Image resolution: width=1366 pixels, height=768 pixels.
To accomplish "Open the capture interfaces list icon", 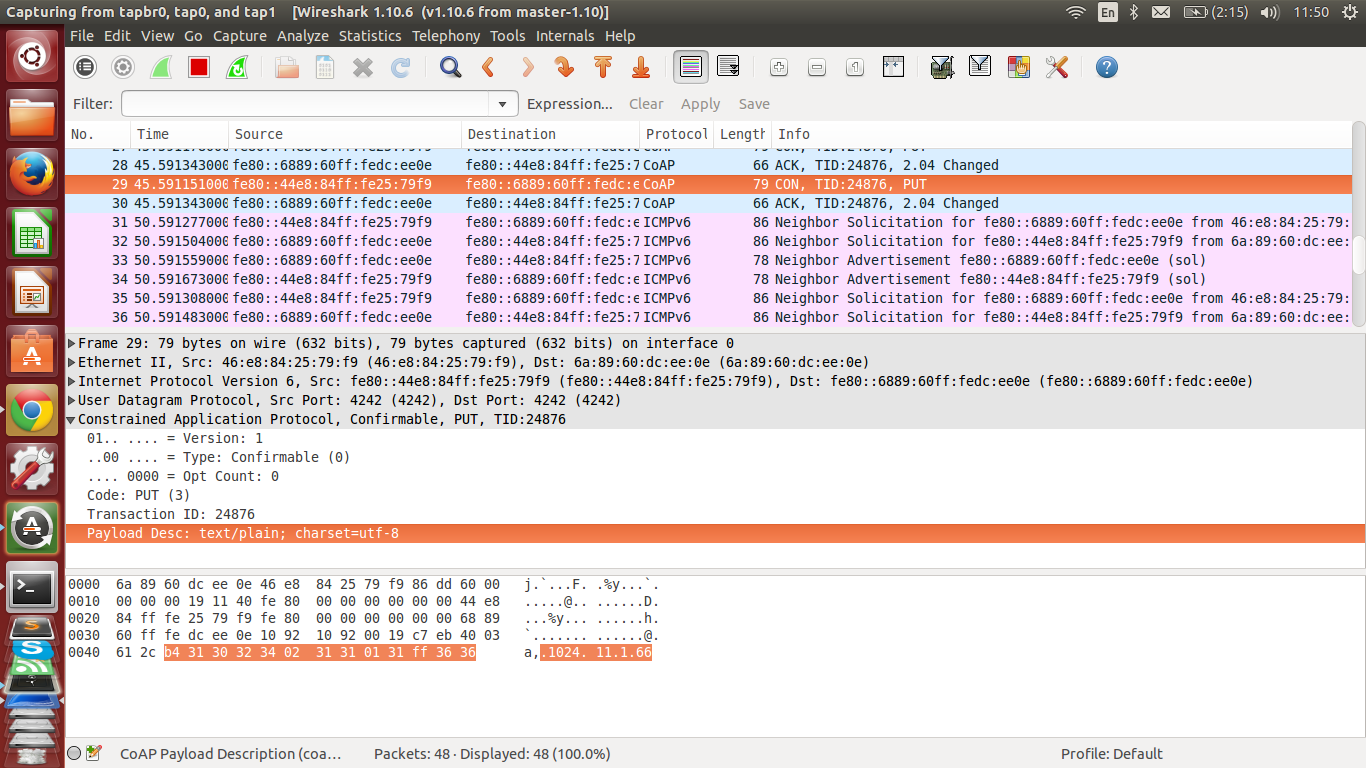I will [85, 67].
